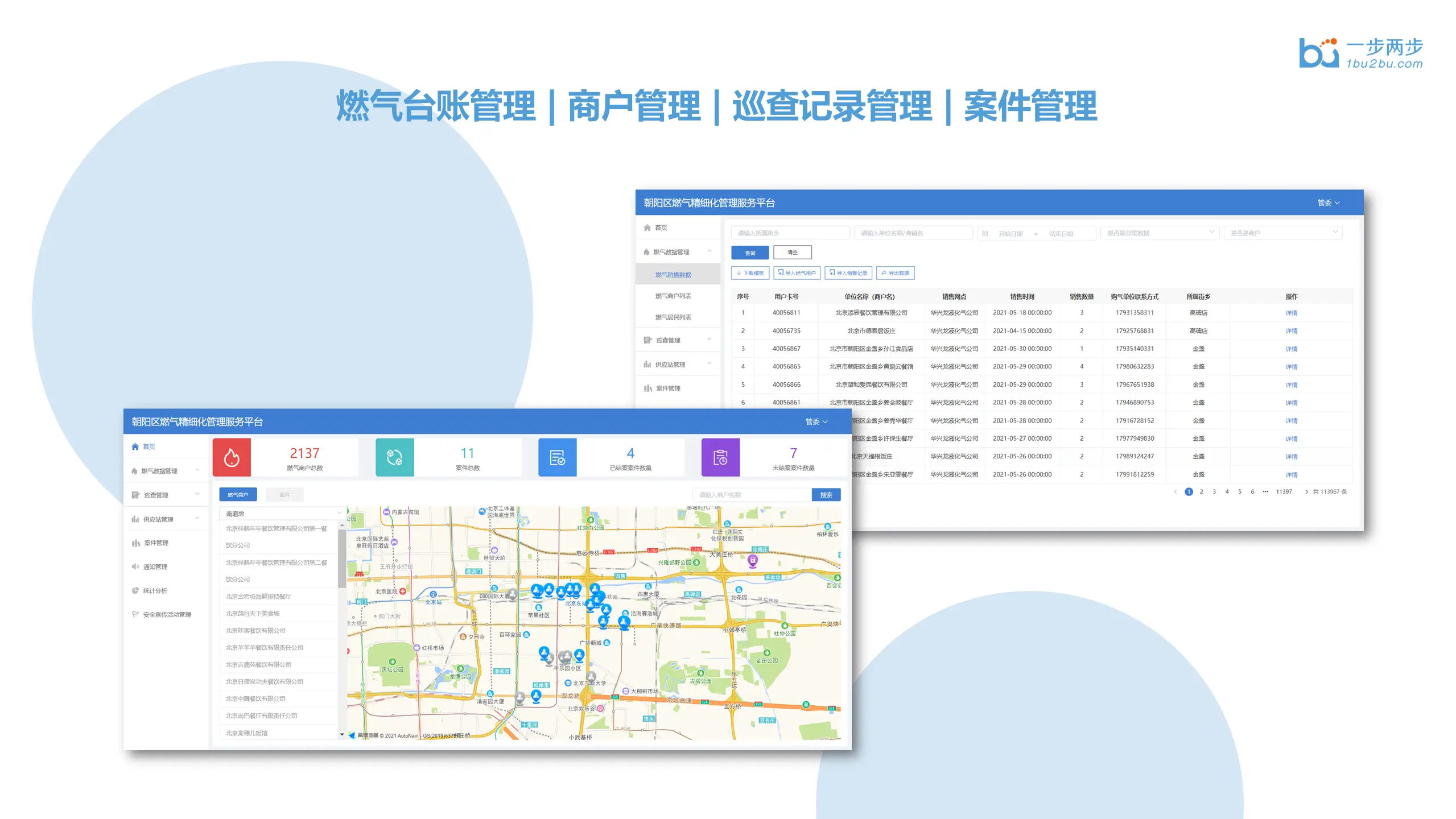The height and width of the screenshot is (819, 1456).
Task: Click the 导出数据 button
Action: click(895, 273)
